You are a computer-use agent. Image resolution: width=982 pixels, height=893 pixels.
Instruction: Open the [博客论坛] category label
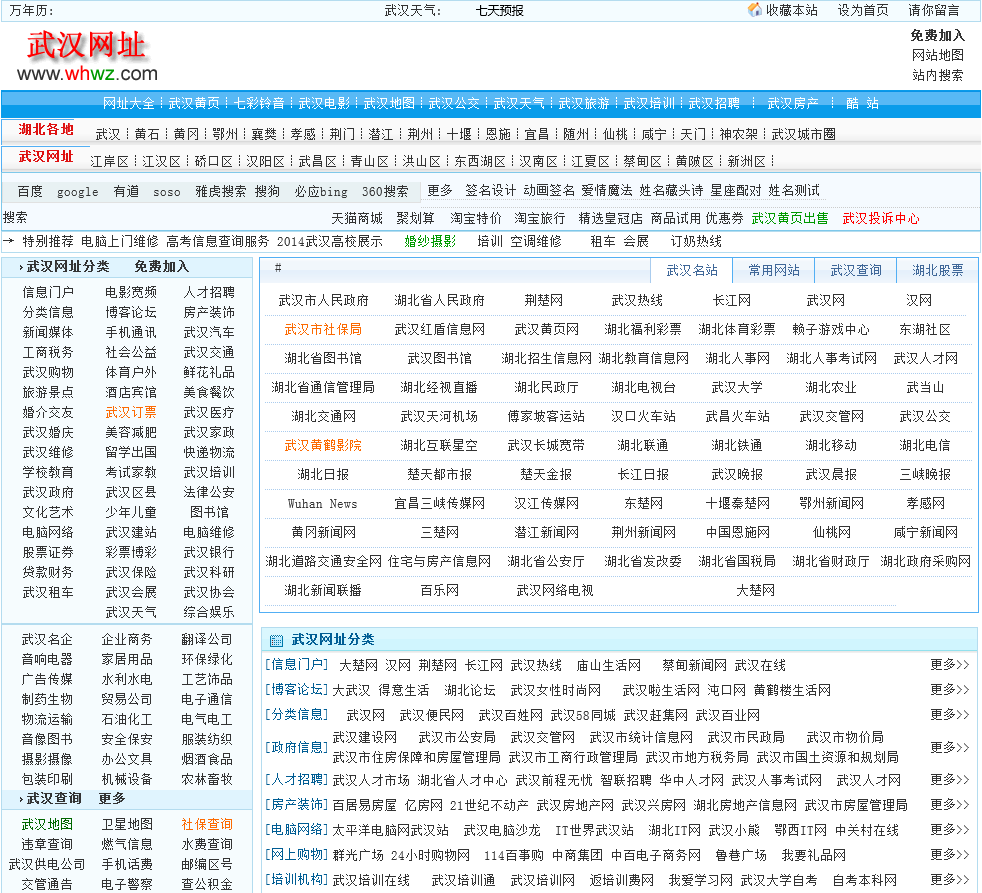pyautogui.click(x=297, y=690)
